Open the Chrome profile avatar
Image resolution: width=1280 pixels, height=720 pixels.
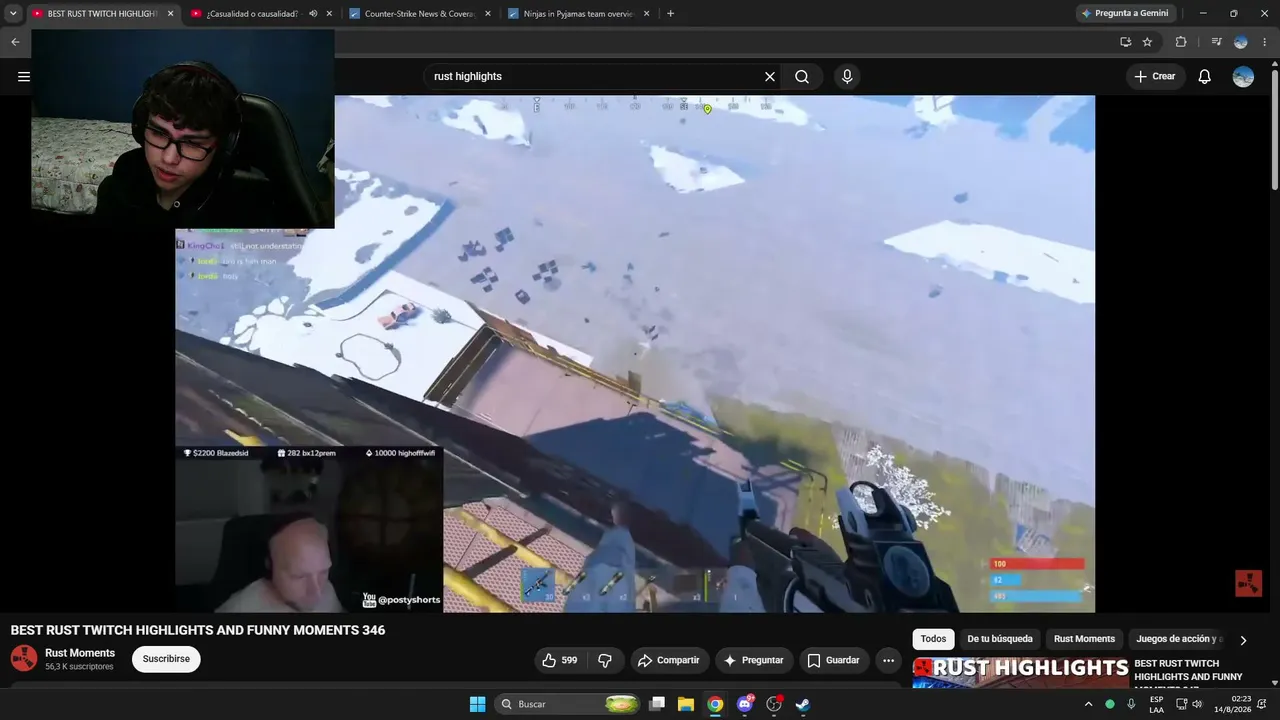tap(1241, 42)
